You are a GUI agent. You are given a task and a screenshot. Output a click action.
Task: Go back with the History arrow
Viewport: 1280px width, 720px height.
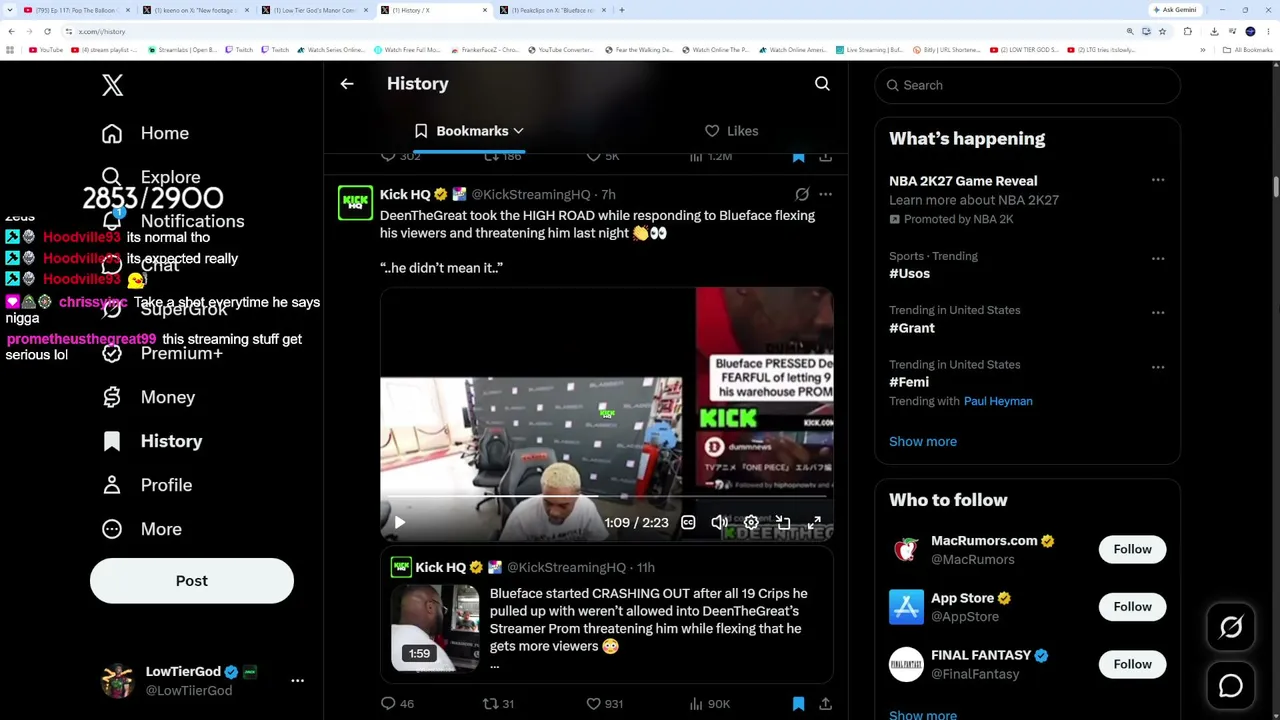point(347,84)
